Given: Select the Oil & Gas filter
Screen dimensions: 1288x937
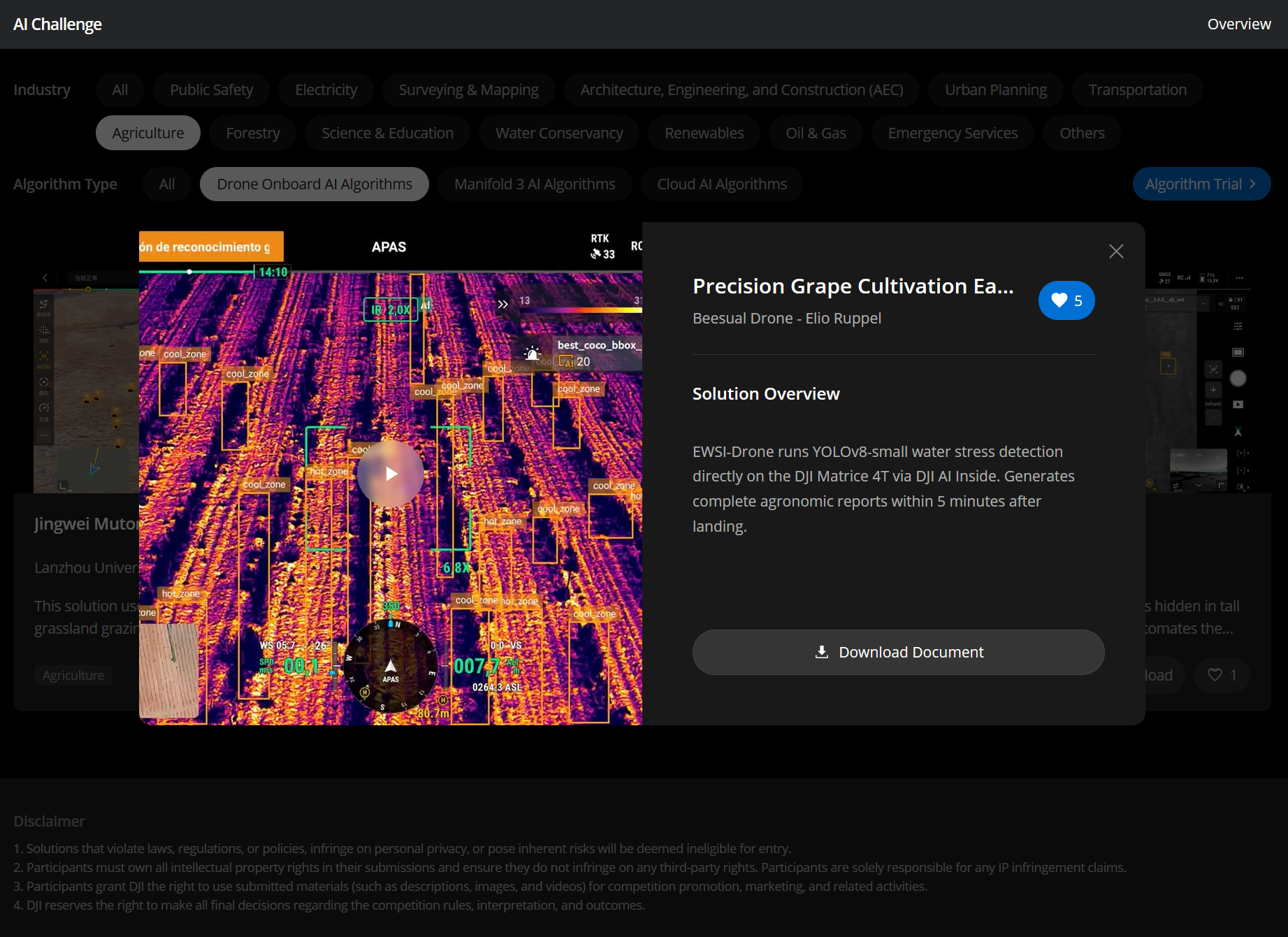Looking at the screenshot, I should [x=816, y=133].
